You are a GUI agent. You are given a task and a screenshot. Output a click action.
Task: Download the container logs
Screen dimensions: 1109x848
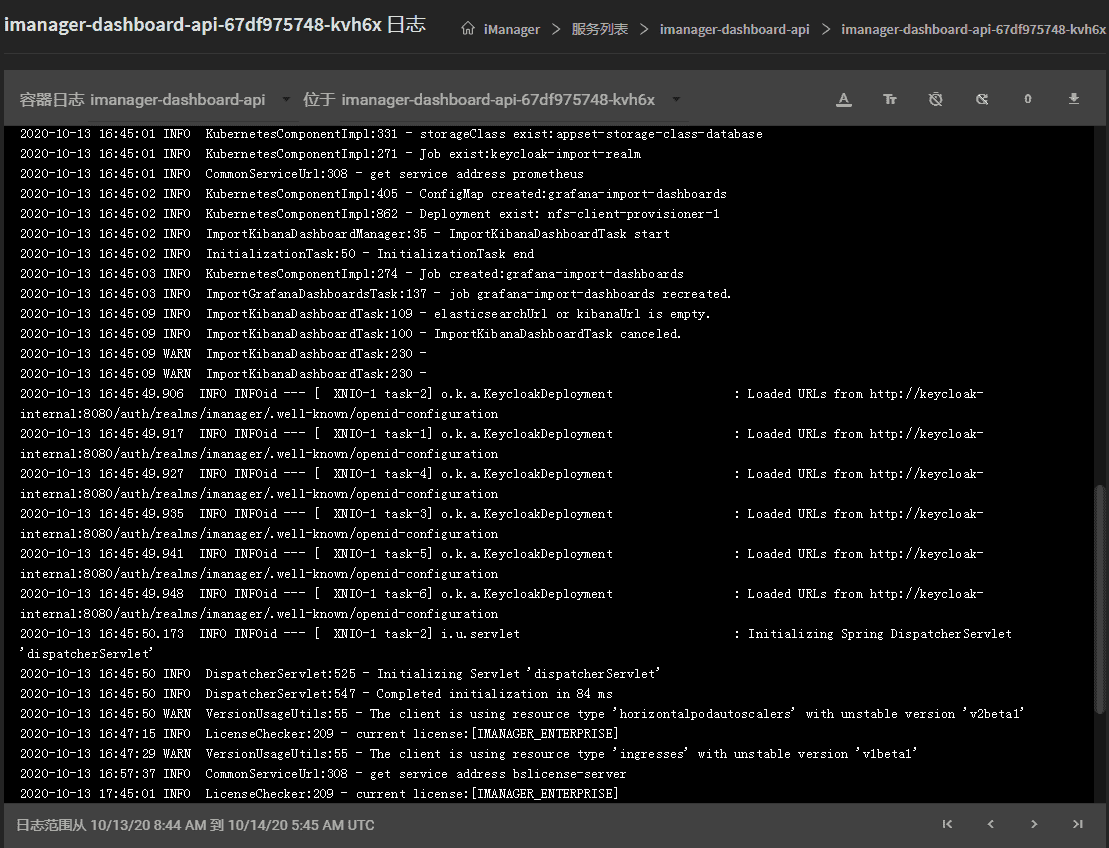pos(1074,99)
